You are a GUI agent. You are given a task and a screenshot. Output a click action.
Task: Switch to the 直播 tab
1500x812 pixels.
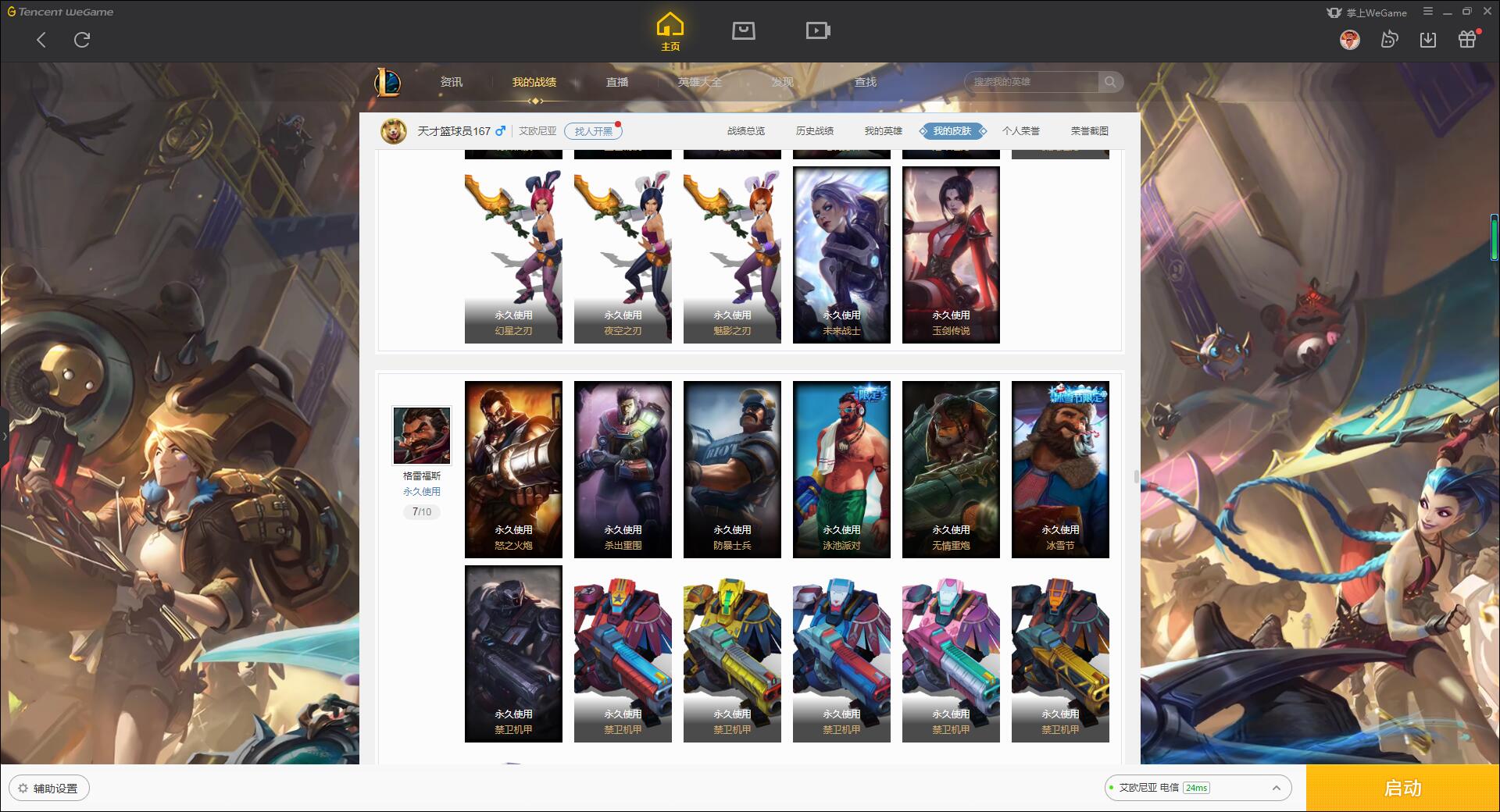[617, 82]
